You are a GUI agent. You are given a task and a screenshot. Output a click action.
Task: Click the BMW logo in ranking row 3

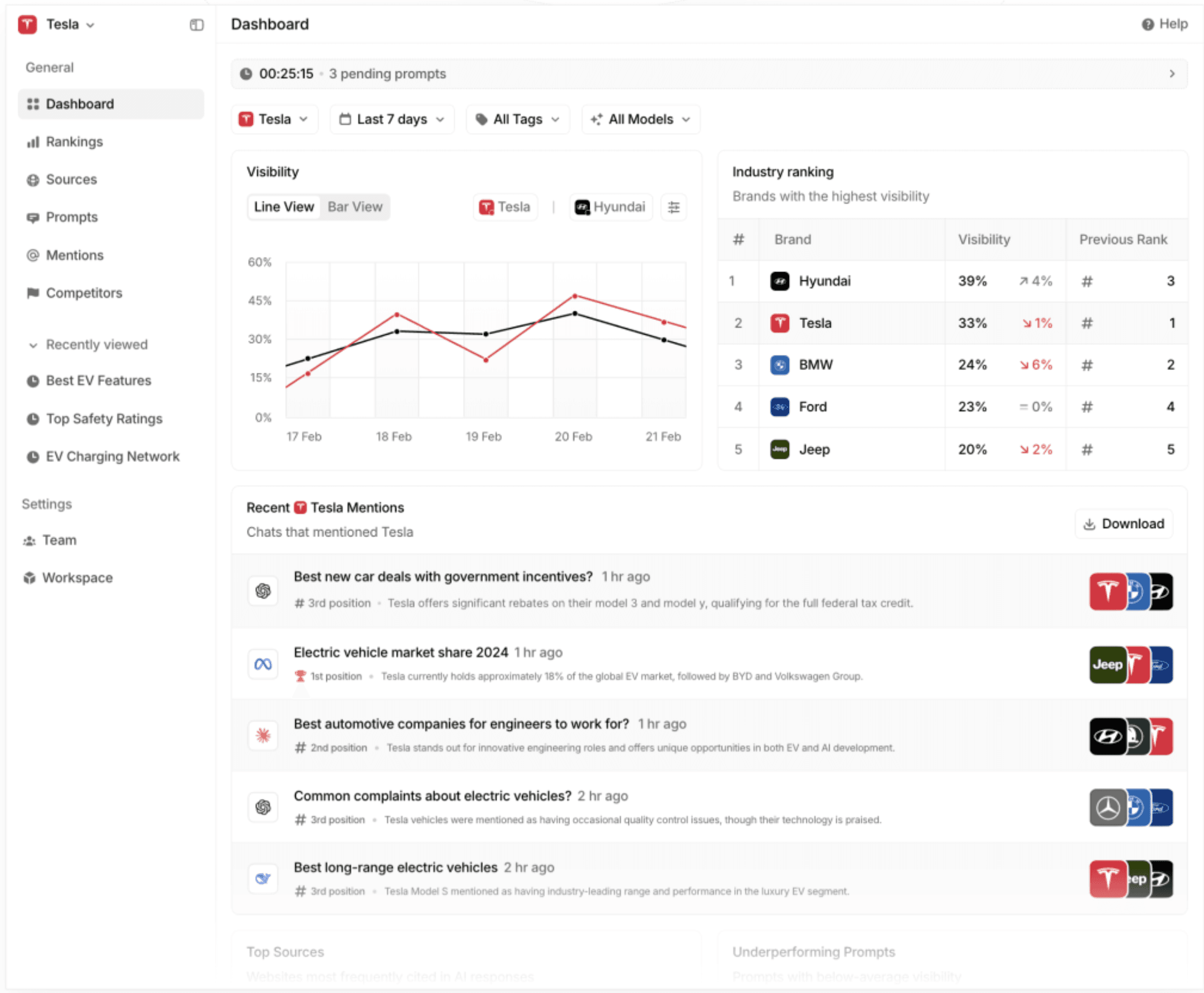(x=779, y=365)
